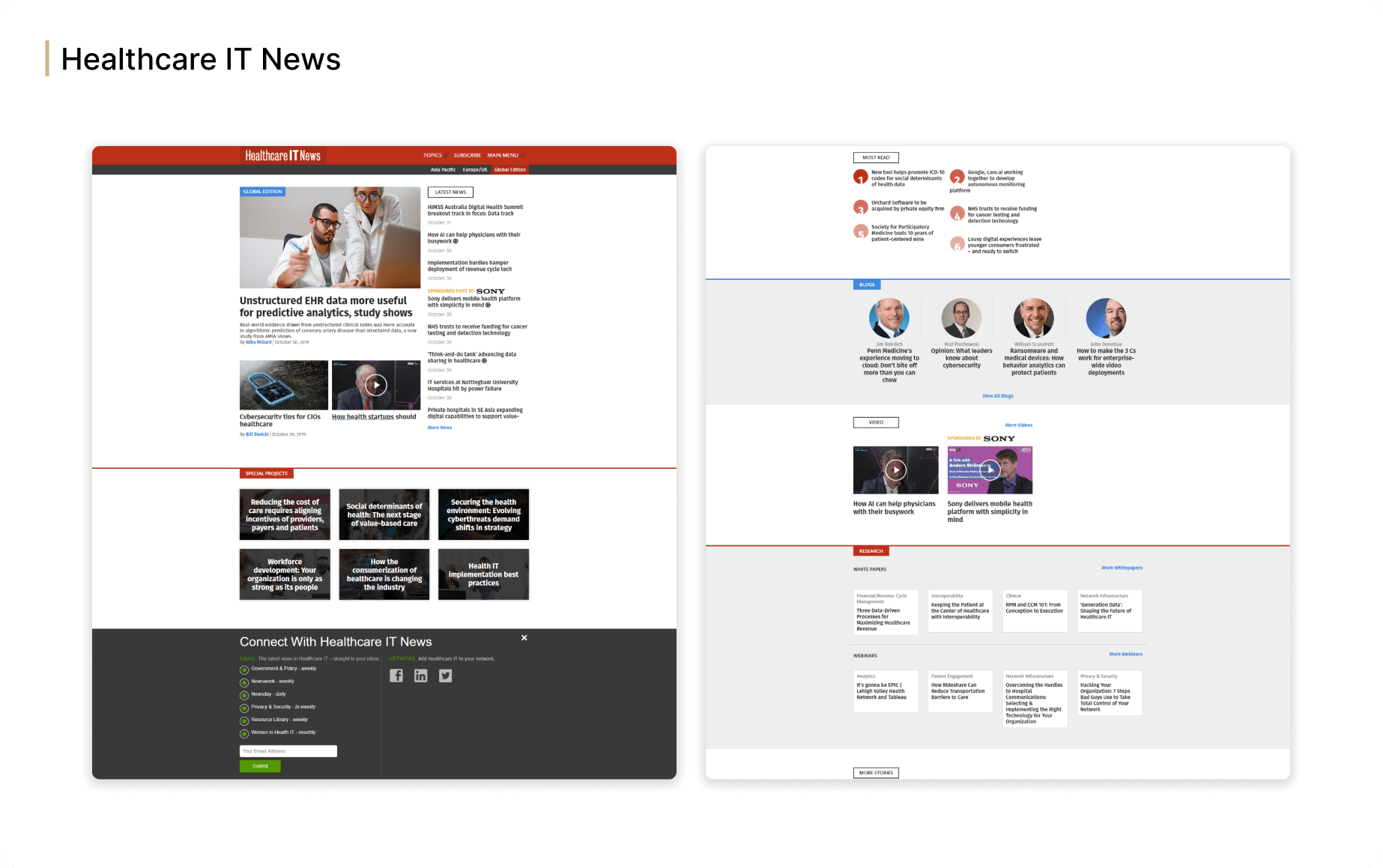The height and width of the screenshot is (868, 1383).
Task: Open 'Think-and-do tank' data sharing story
Action: click(x=472, y=358)
